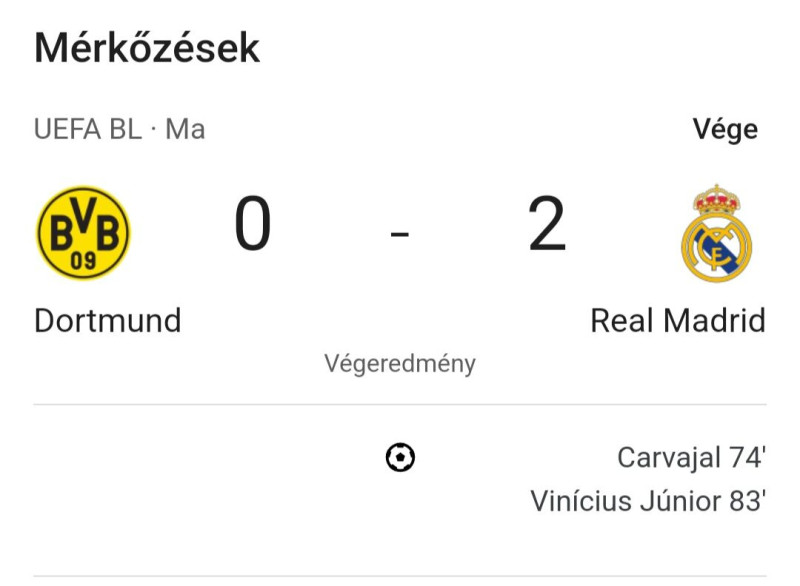Image resolution: width=800 pixels, height=586 pixels.
Task: Click the goal scorers summary row
Action: point(400,479)
